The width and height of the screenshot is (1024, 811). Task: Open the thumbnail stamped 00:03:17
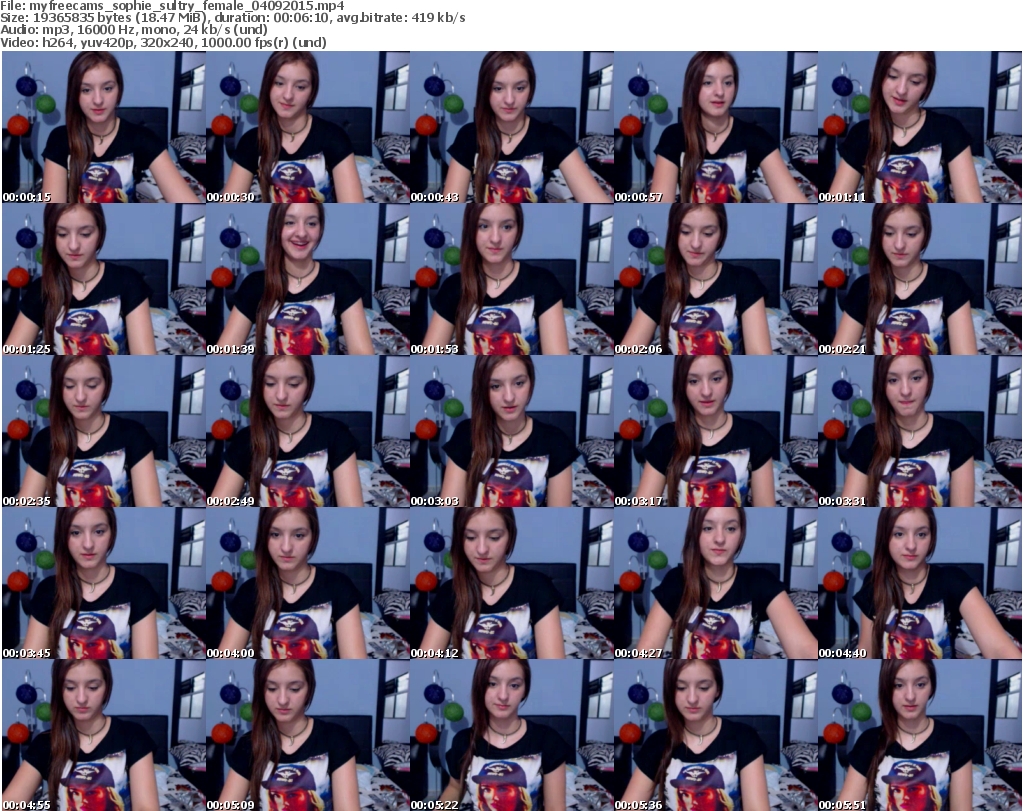tap(715, 432)
